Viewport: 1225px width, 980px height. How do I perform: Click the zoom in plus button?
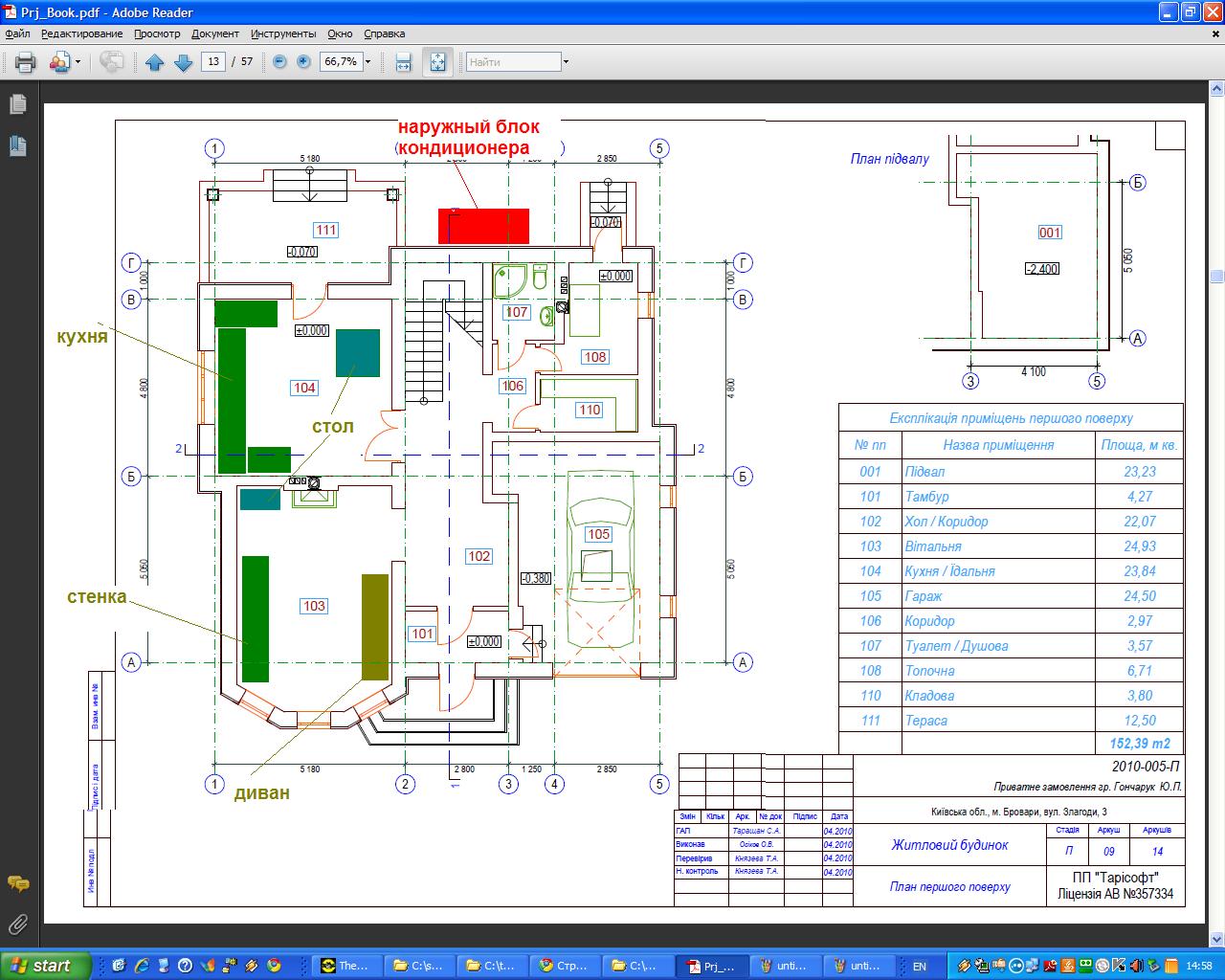pos(303,61)
